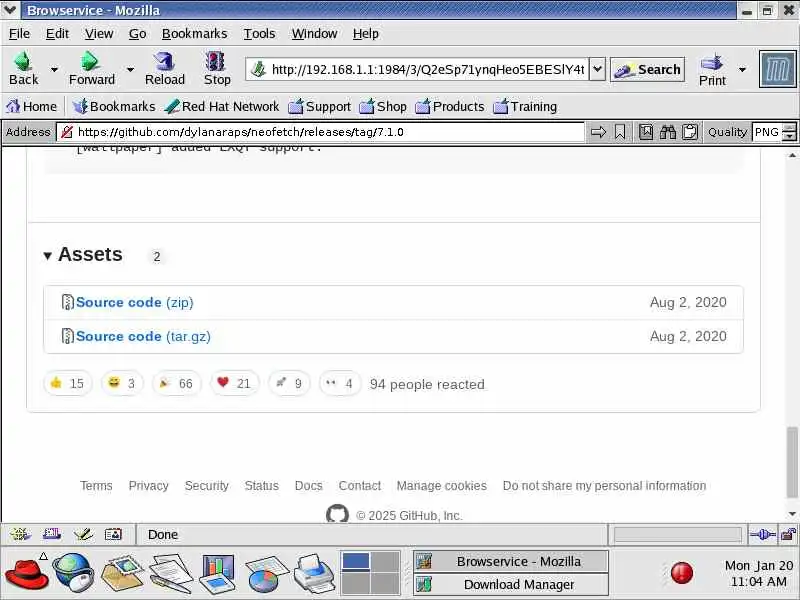Open the Forward history dropdown arrow
Screen dimensions: 800x600
click(x=131, y=69)
